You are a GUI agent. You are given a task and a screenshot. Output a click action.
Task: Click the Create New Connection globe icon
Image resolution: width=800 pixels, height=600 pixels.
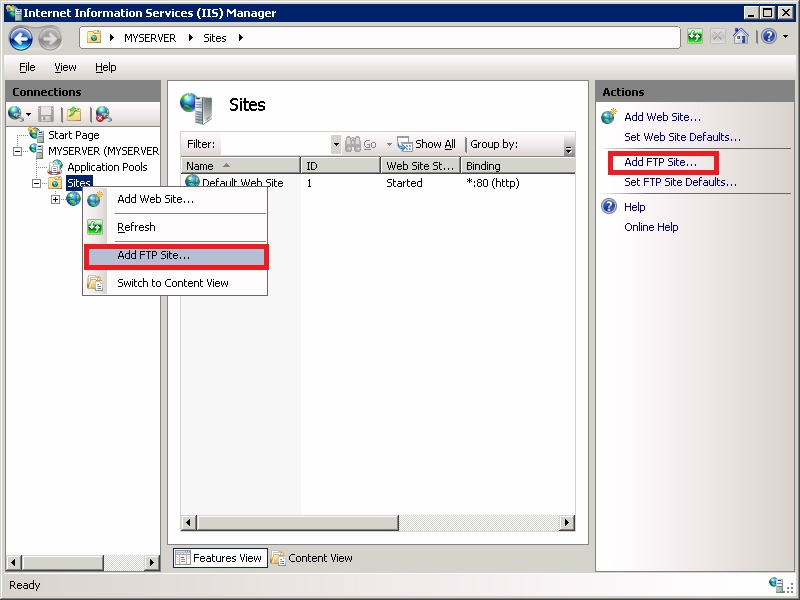(x=15, y=114)
